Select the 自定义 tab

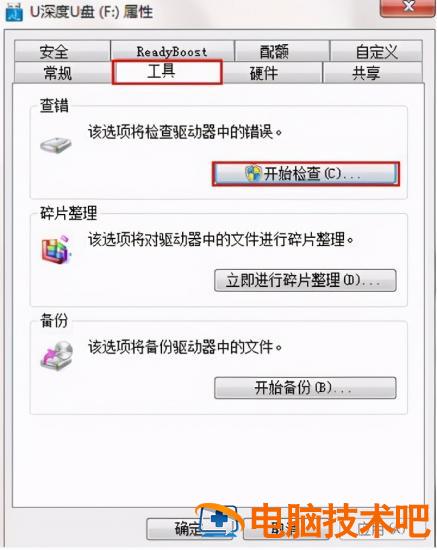click(x=376, y=51)
